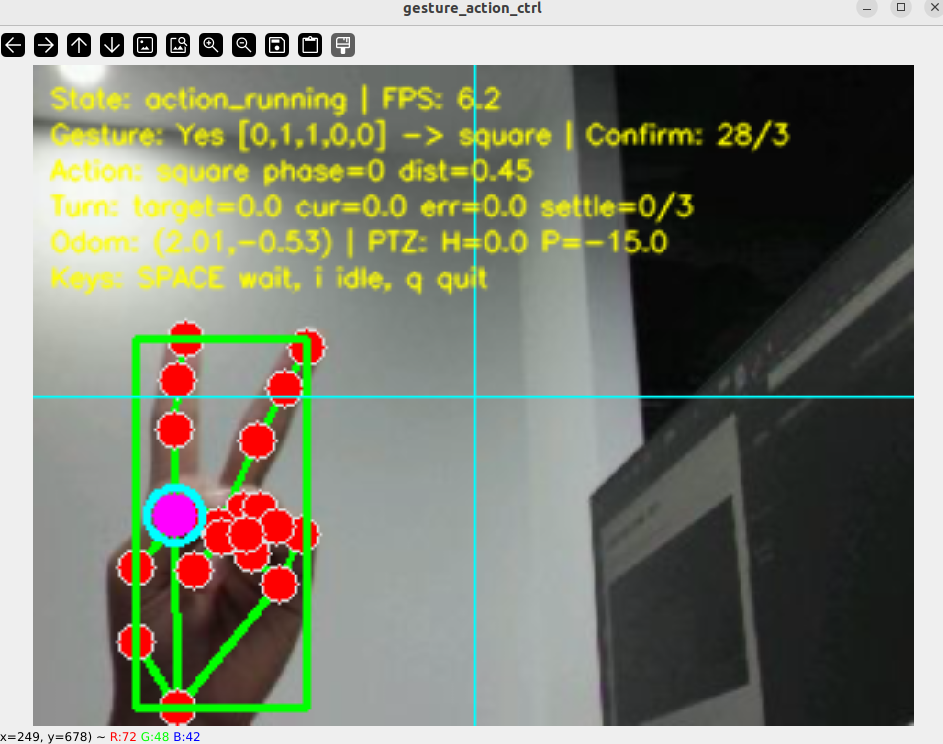This screenshot has height=744, width=943.
Task: Click the 'Action: square phase=0 dist=0.45' line
Action: click(292, 171)
